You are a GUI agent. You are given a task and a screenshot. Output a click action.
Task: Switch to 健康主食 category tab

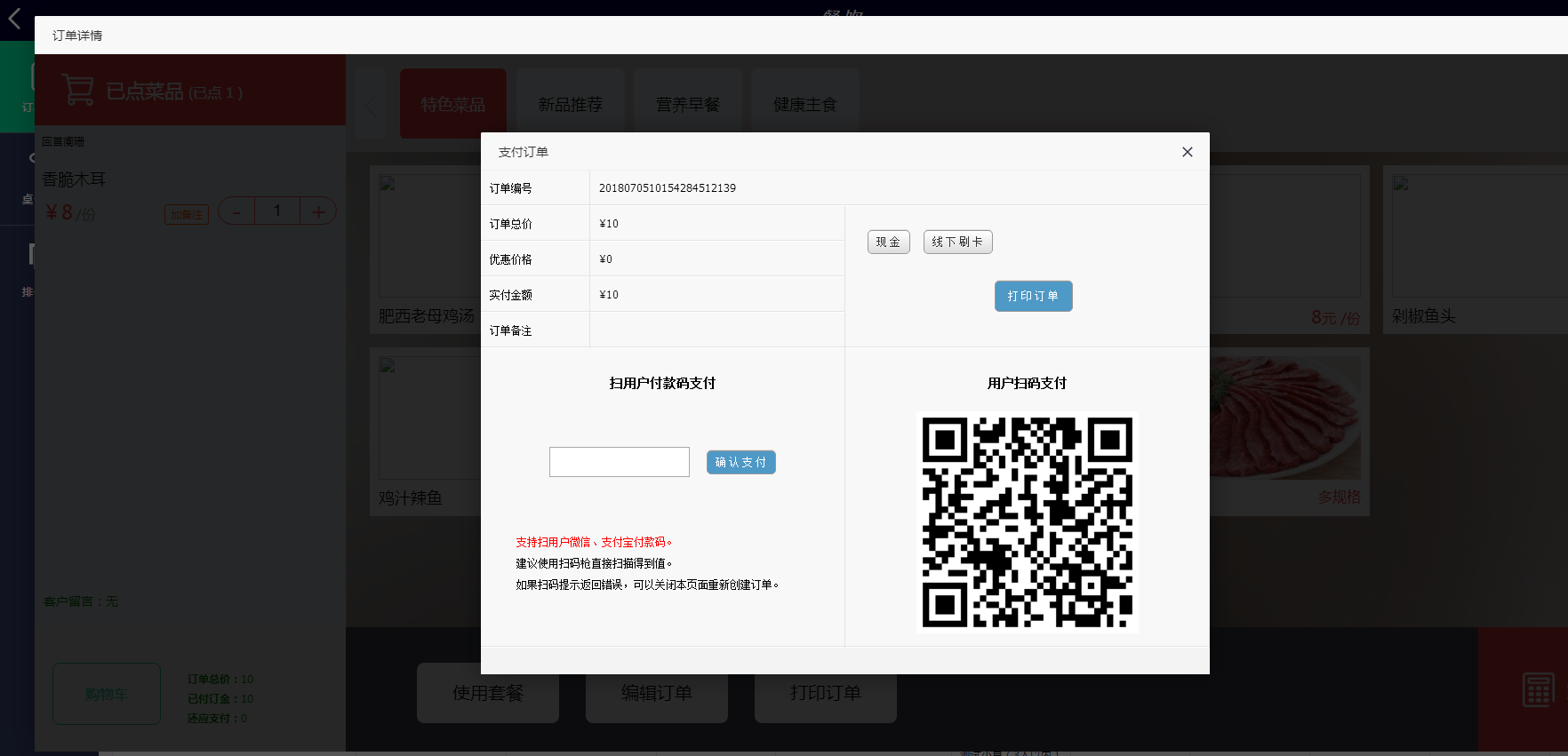805,104
